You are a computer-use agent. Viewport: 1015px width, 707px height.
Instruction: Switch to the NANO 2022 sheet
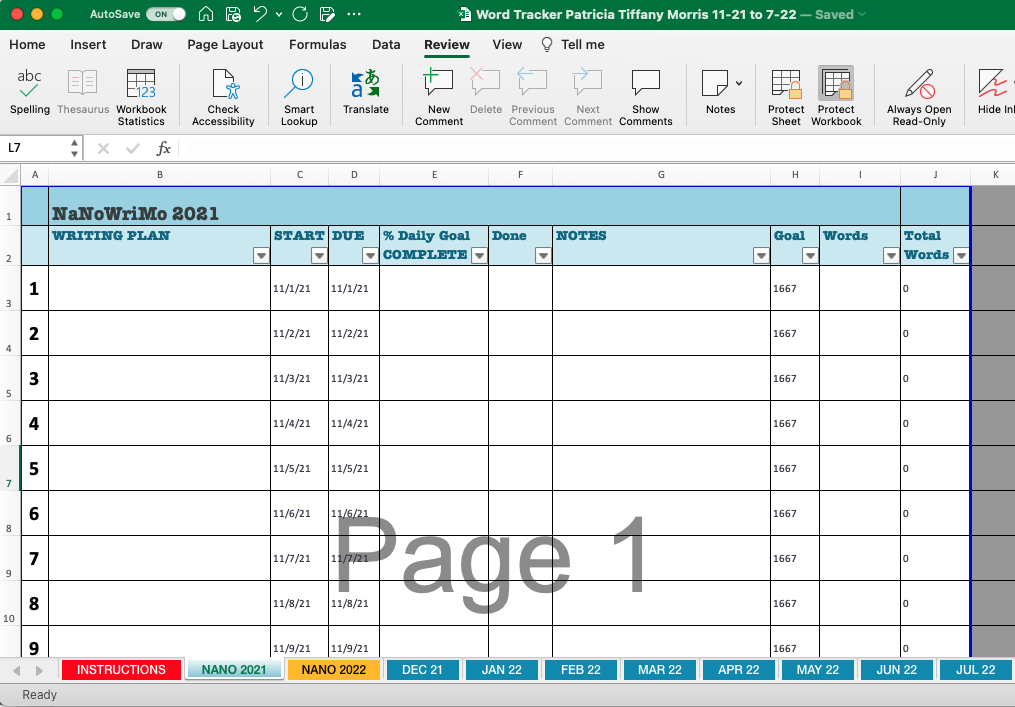coord(333,669)
